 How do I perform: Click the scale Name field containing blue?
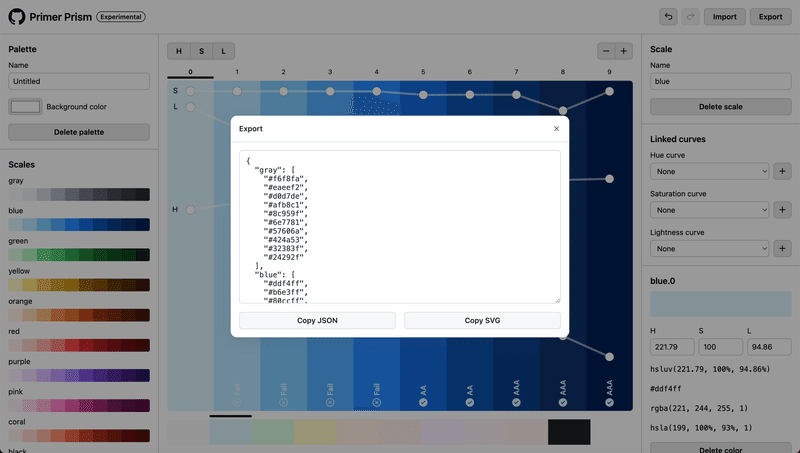[x=720, y=81]
